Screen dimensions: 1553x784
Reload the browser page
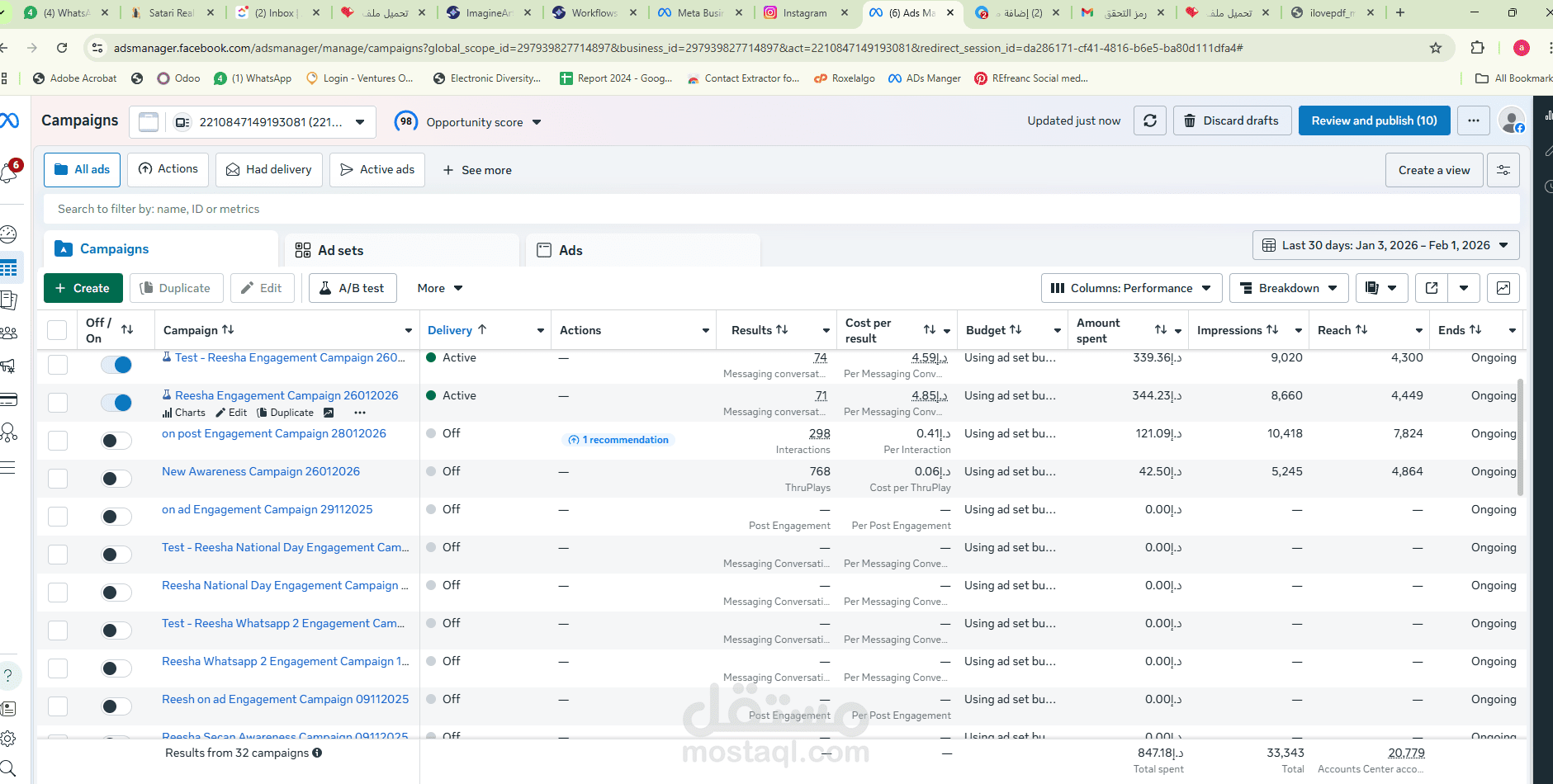tap(62, 48)
